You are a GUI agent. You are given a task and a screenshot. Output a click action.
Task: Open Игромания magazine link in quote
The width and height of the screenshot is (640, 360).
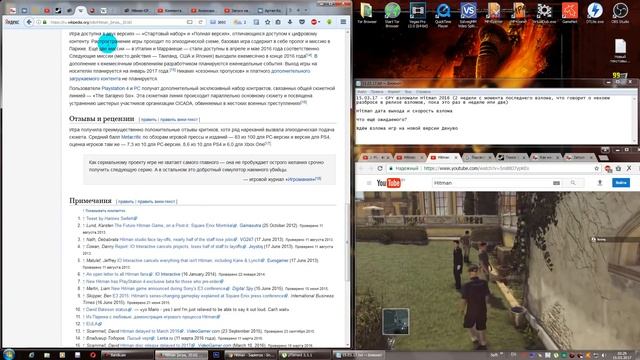point(301,179)
